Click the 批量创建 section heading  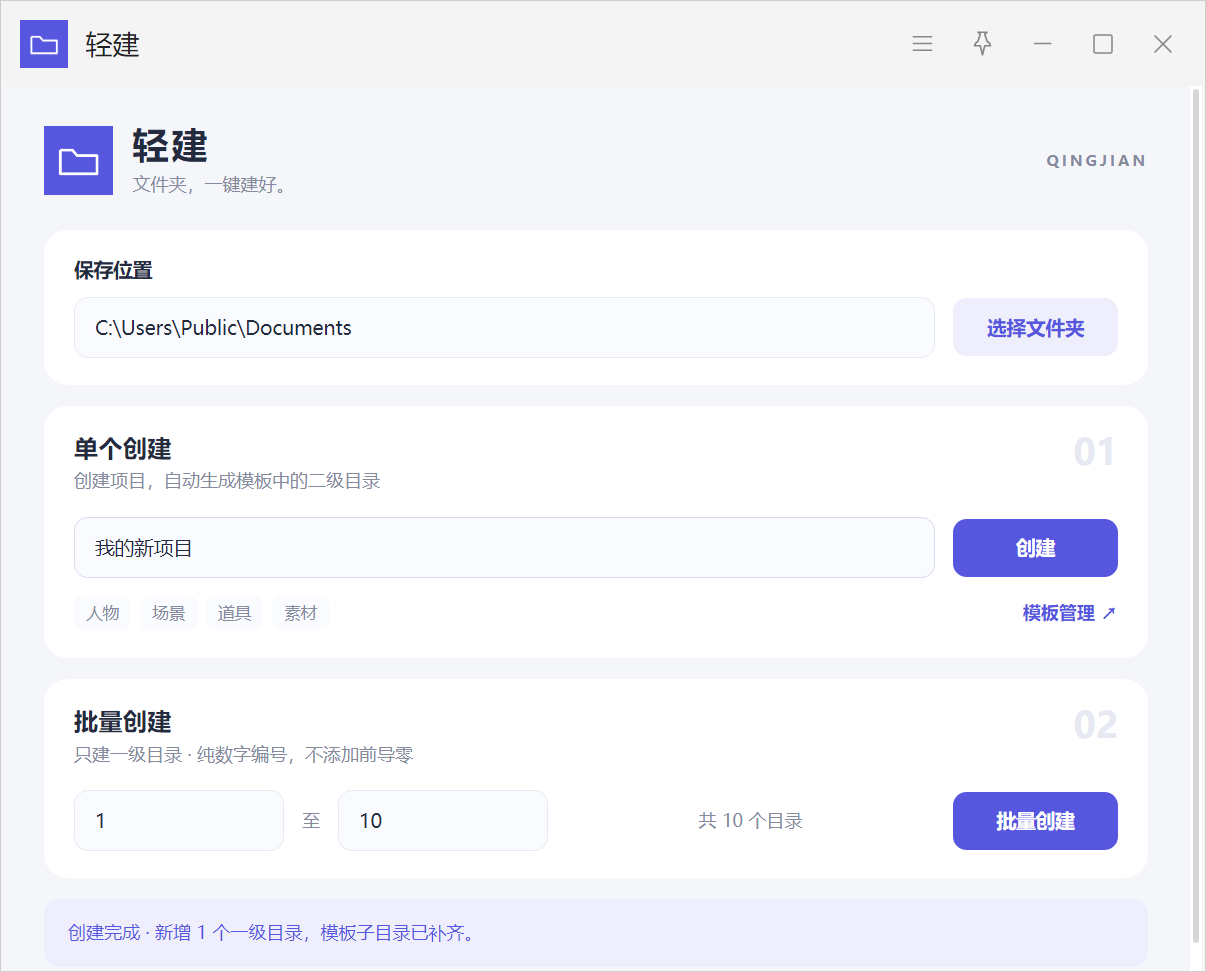tap(123, 722)
